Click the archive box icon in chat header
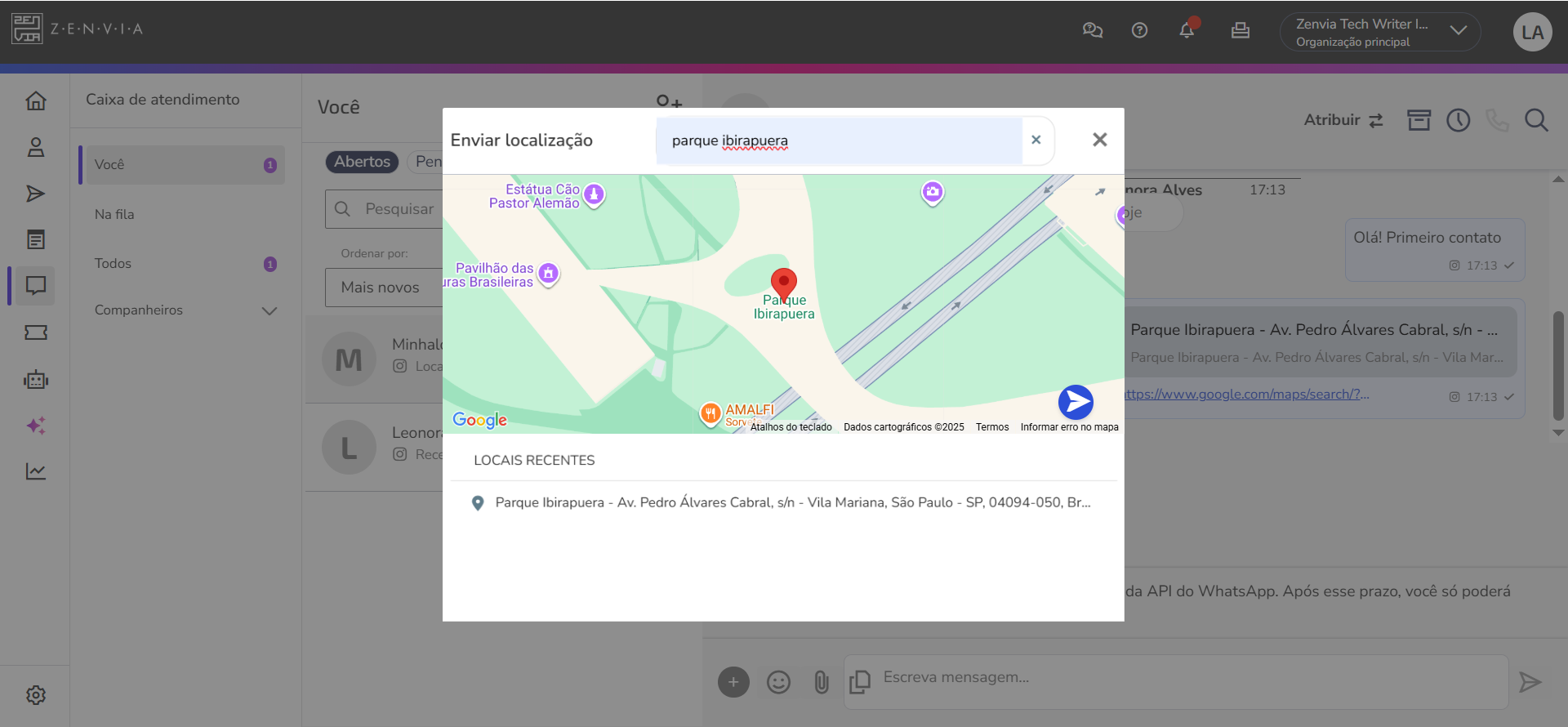Screen dimensions: 1568x727 tap(1419, 120)
